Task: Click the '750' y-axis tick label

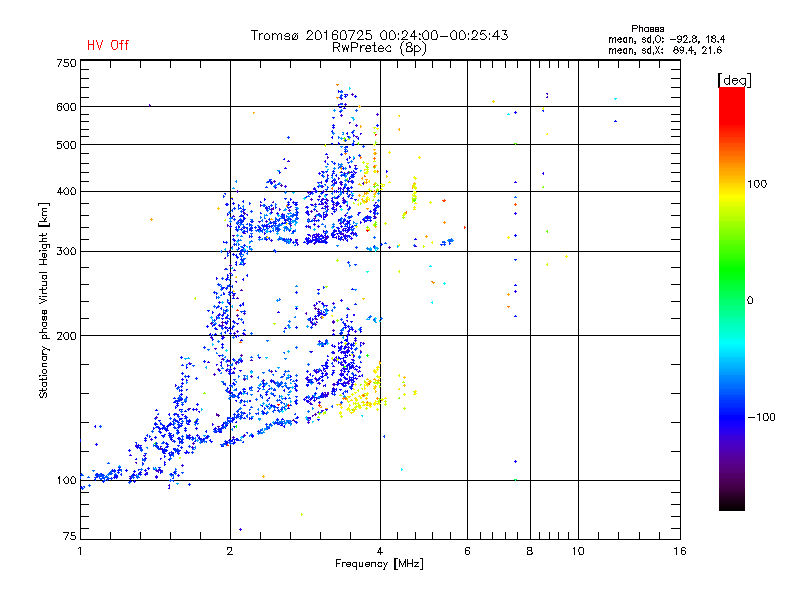Action: click(x=66, y=63)
